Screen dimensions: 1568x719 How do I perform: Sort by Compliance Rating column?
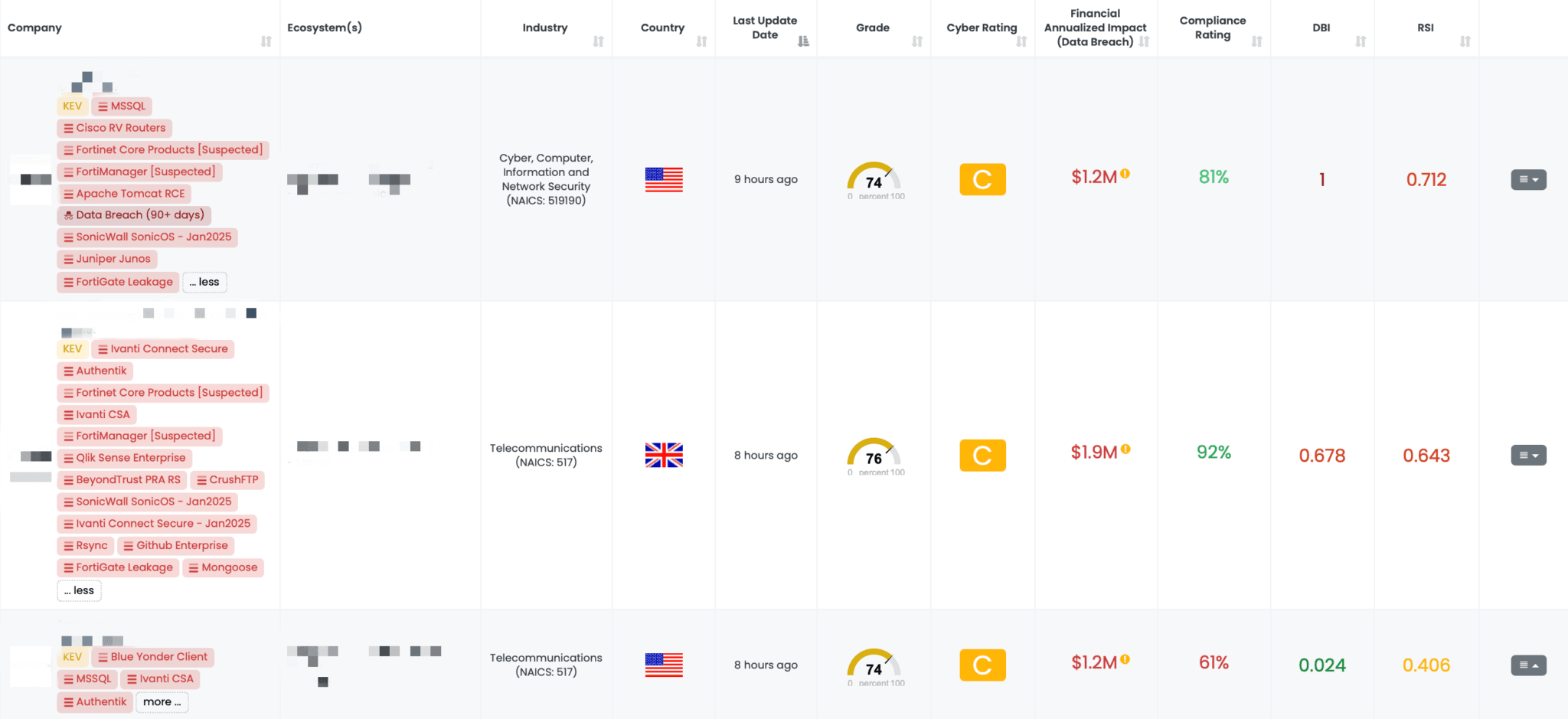tap(1256, 41)
